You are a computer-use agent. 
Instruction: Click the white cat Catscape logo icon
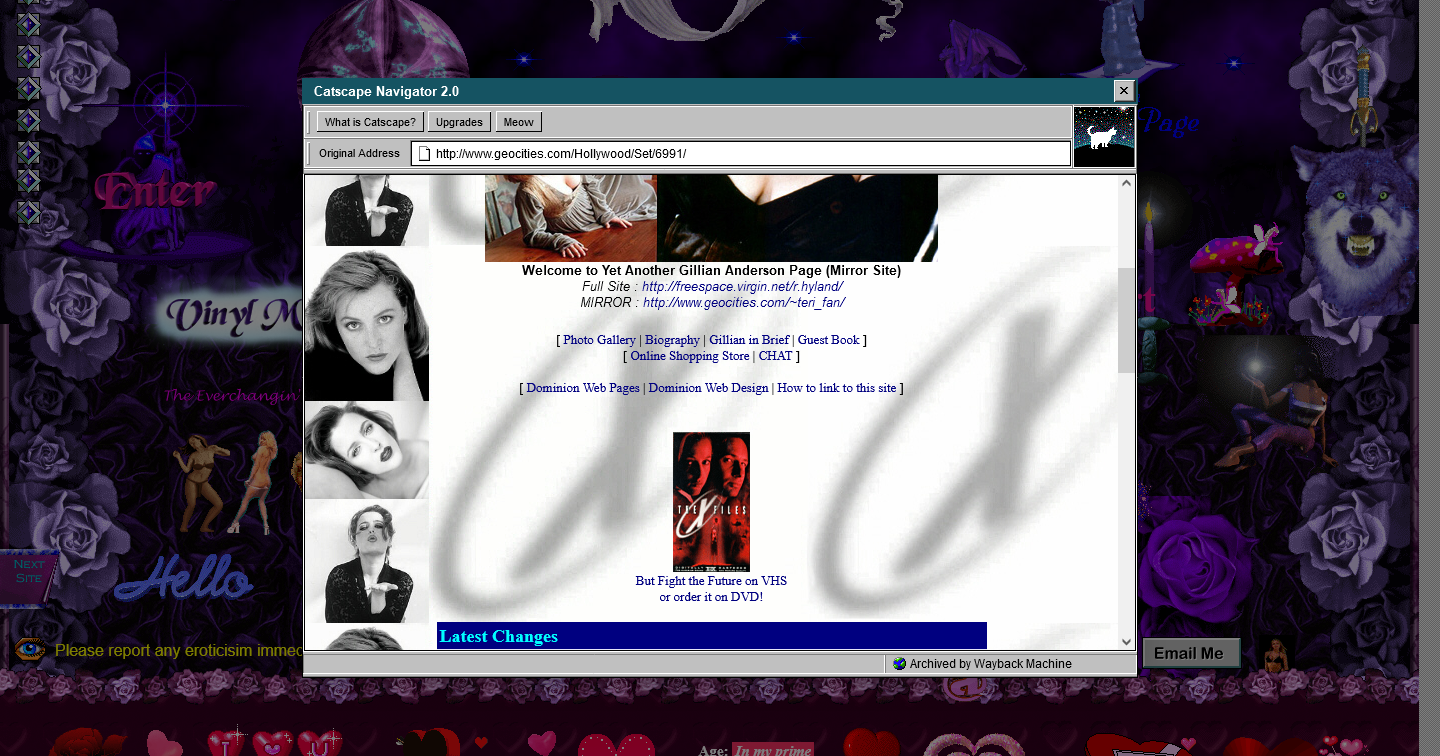point(1103,137)
